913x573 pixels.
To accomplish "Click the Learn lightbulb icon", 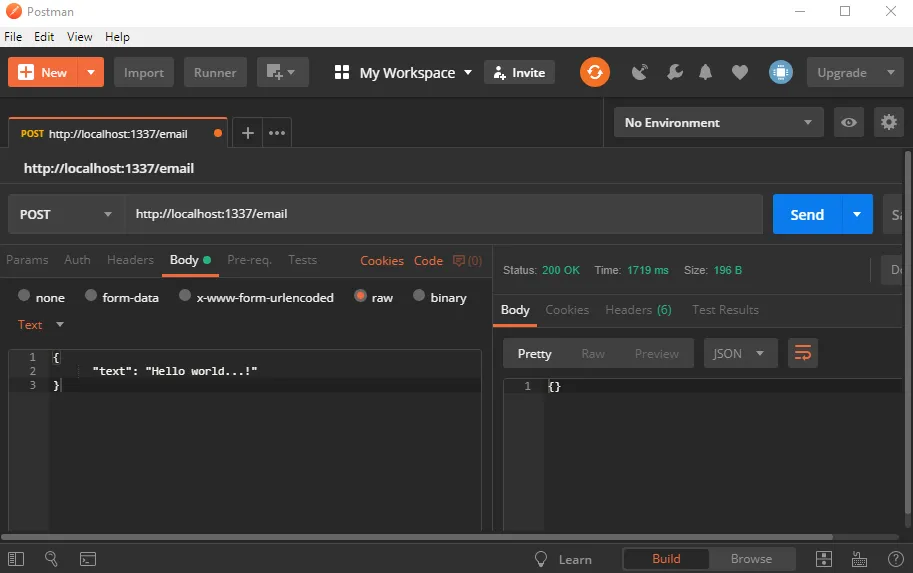I will point(541,559).
